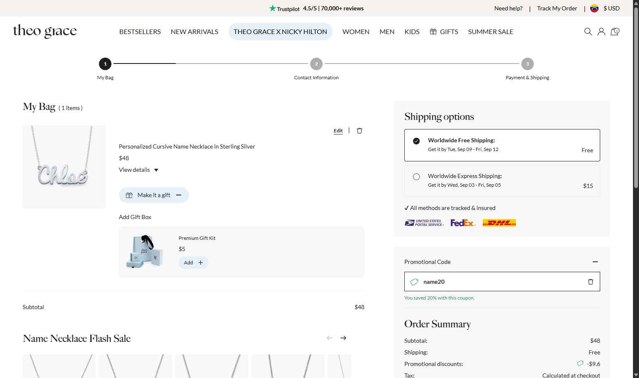Open the search magnifier icon
This screenshot has width=639, height=378.
[588, 31]
